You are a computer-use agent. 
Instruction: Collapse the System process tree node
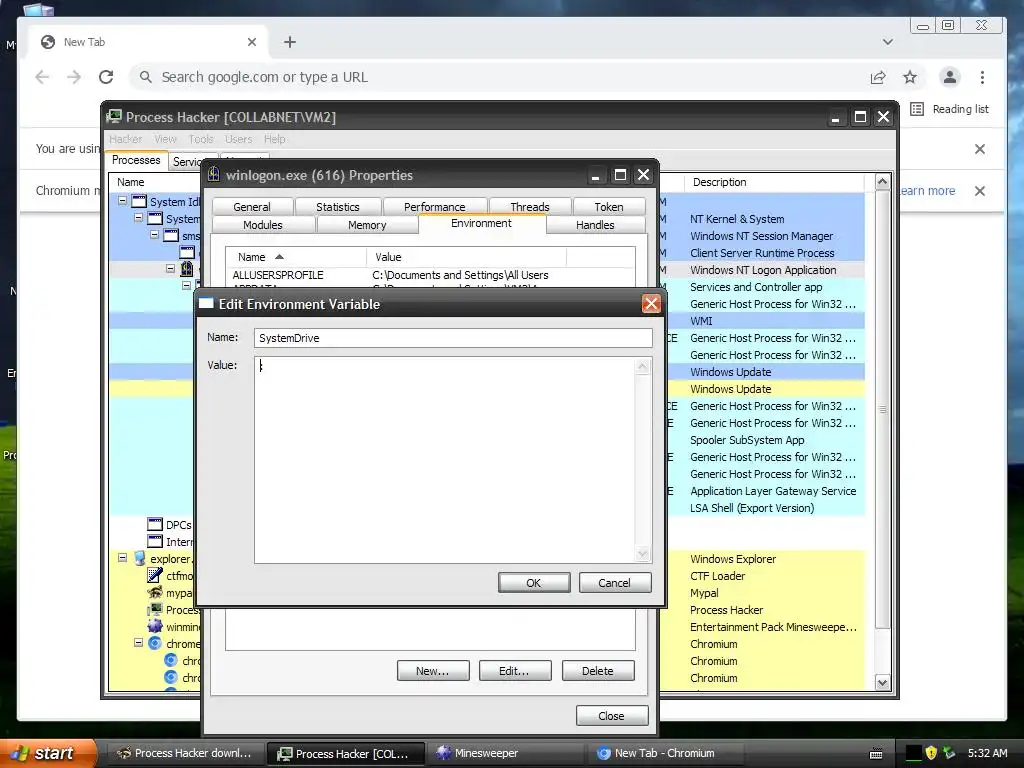tap(138, 217)
